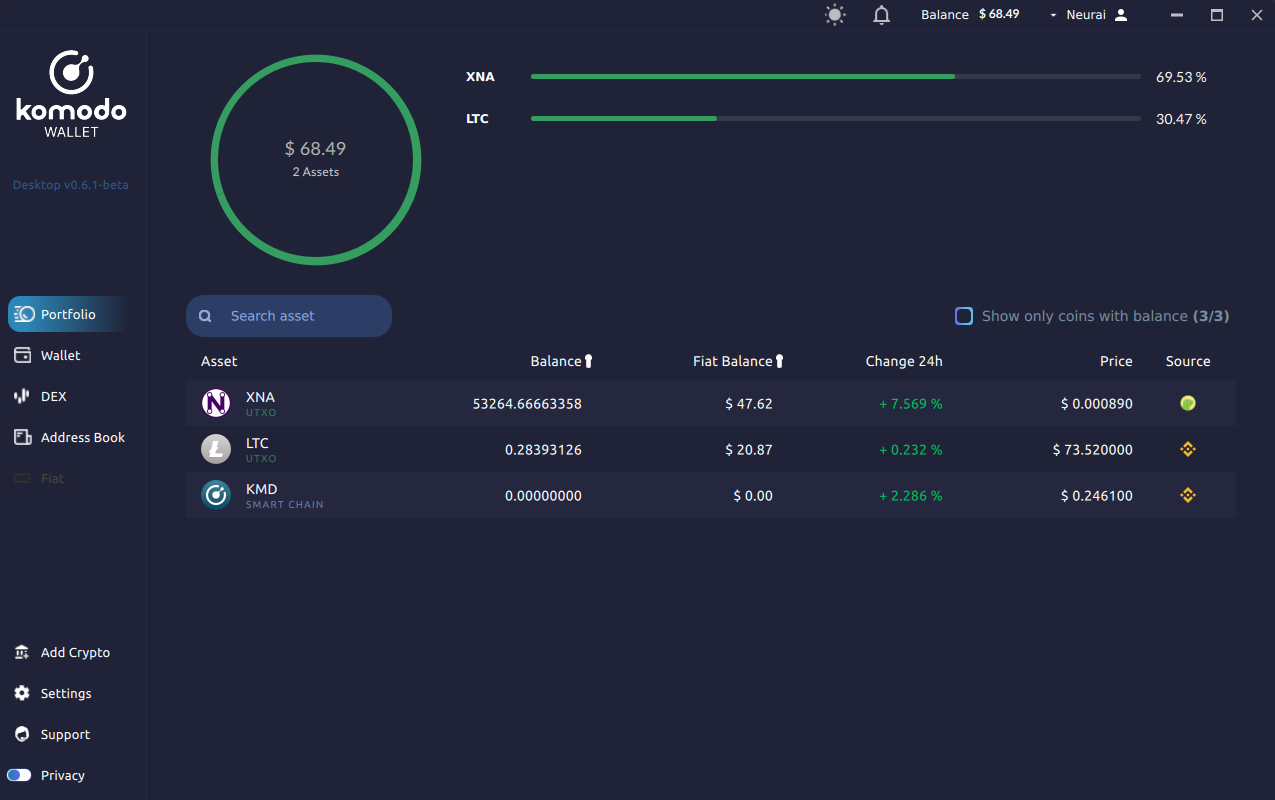Click the swap source icon on the LTC row
This screenshot has width=1275, height=800.
1187,449
